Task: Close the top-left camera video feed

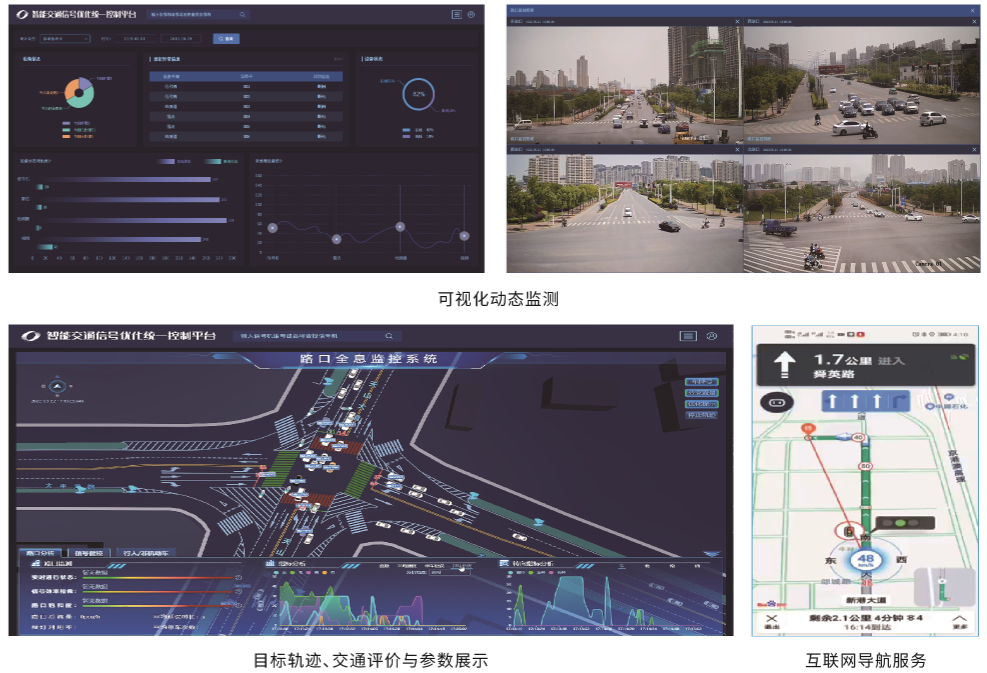Action: pos(737,22)
